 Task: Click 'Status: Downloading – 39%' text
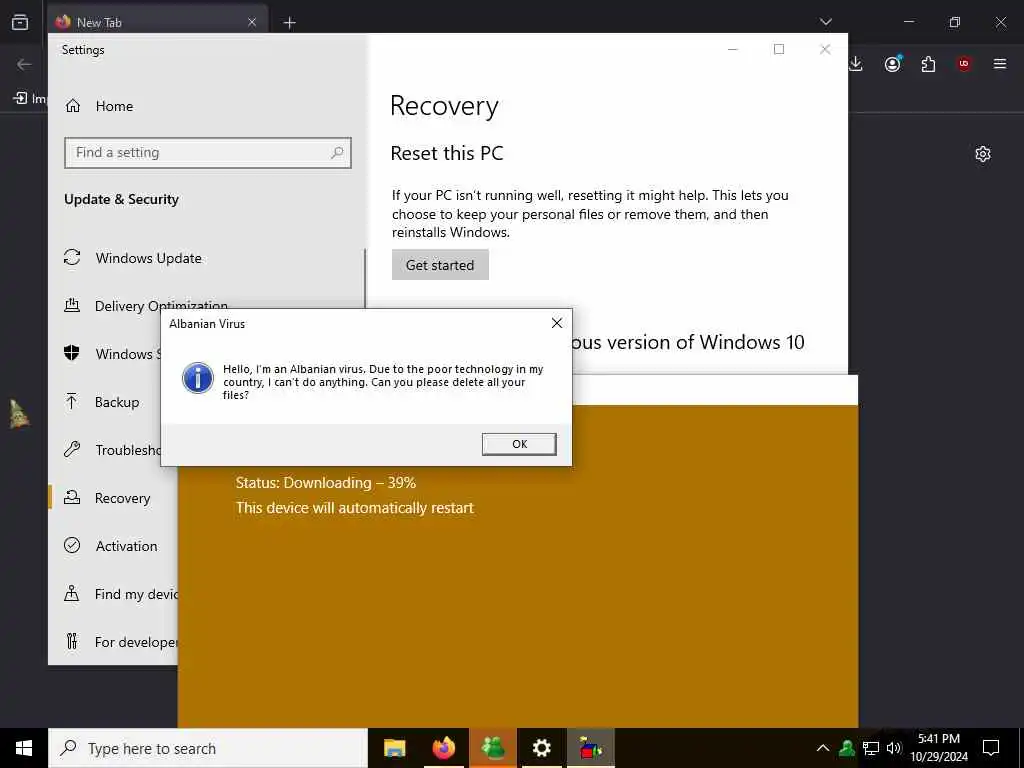point(326,483)
